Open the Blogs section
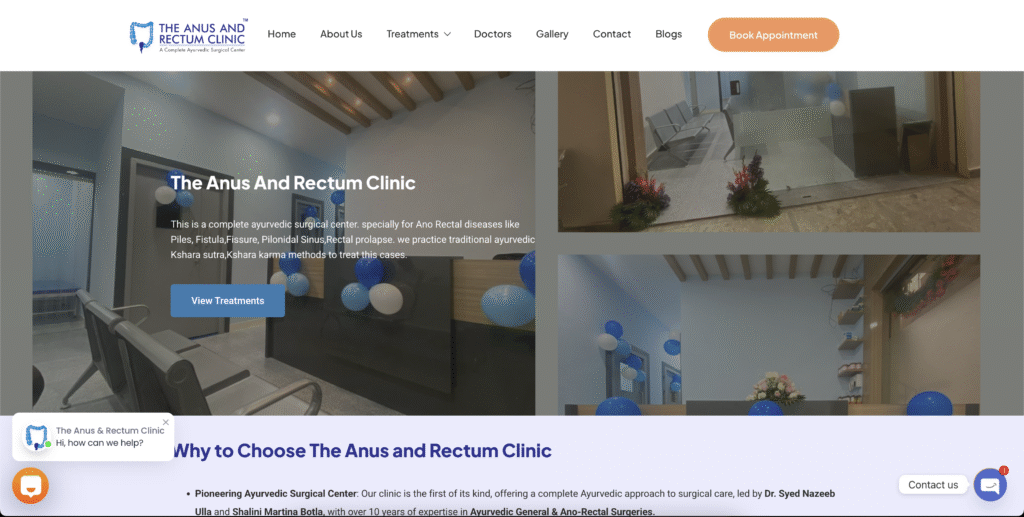Image resolution: width=1024 pixels, height=517 pixels. [x=668, y=34]
